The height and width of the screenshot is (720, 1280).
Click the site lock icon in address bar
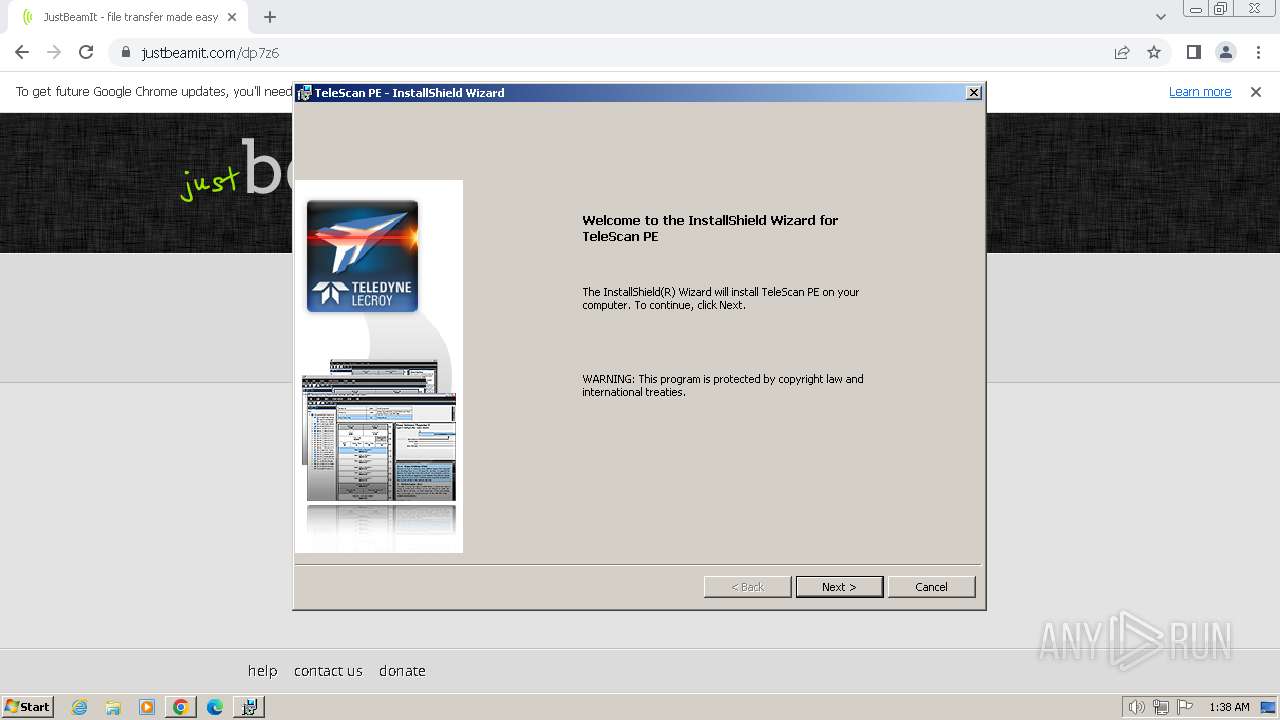126,52
